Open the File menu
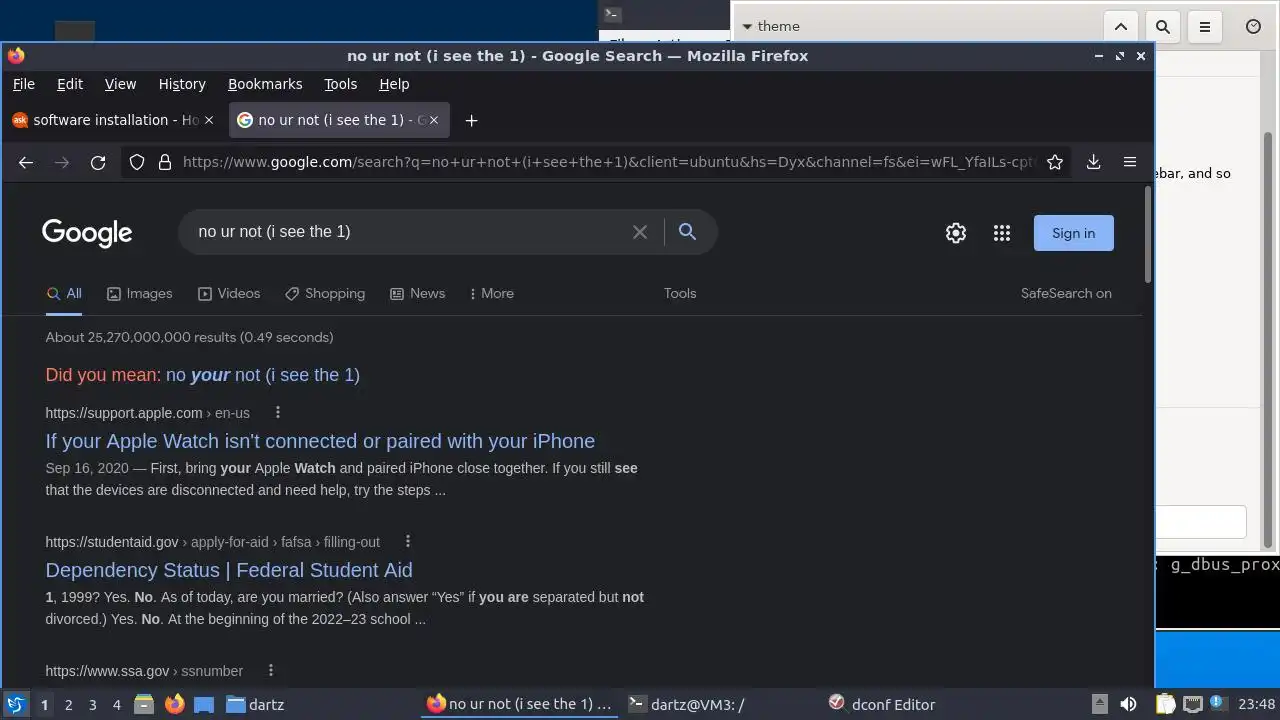1280x720 pixels. click(23, 84)
